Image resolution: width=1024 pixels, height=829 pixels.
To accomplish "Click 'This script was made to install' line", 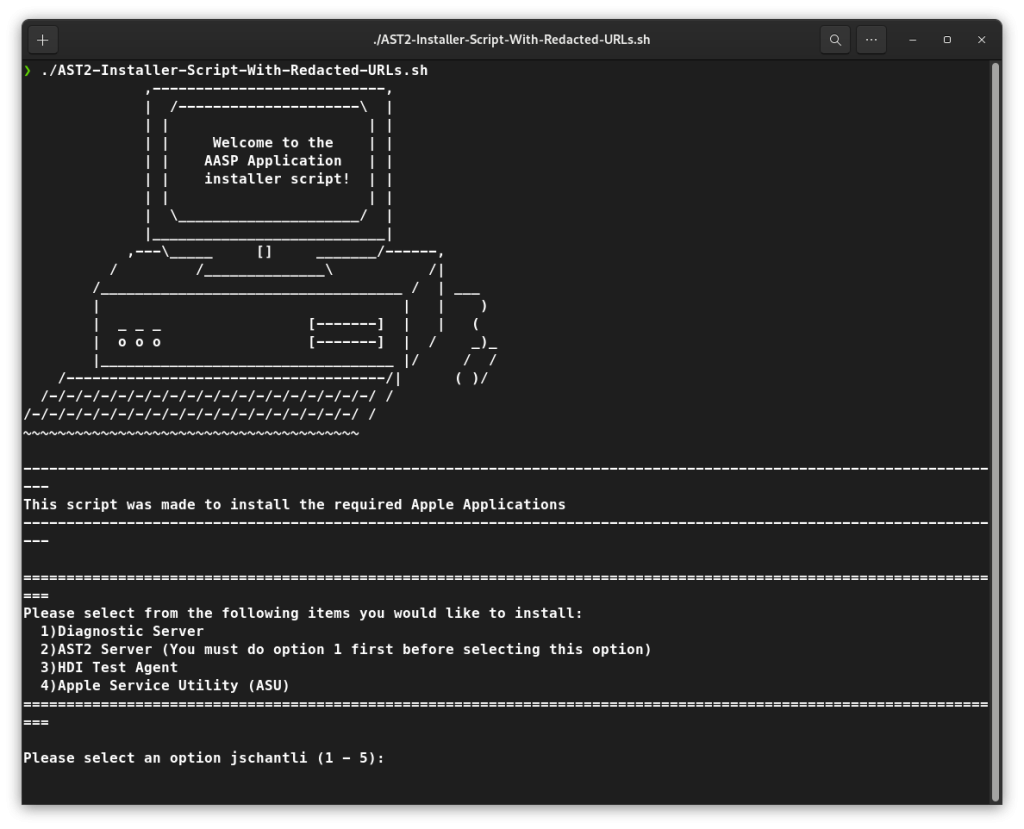I will (295, 504).
